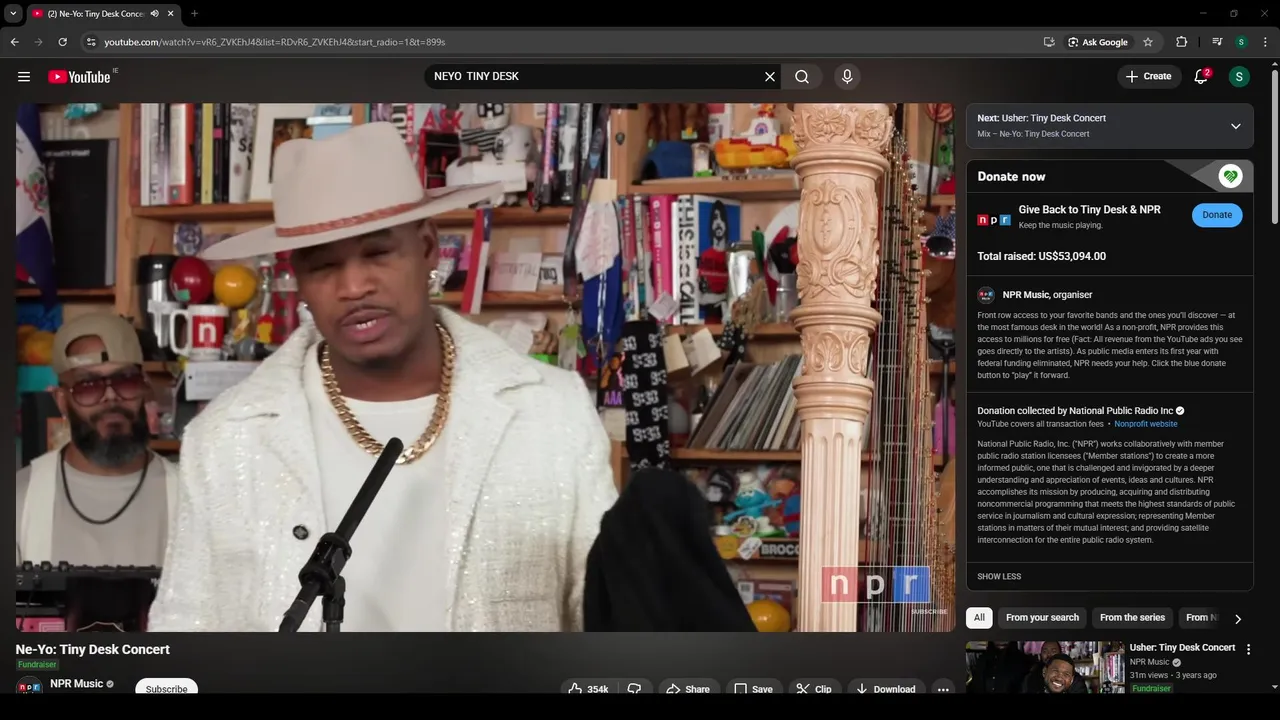The width and height of the screenshot is (1280, 720).
Task: Click Donation collected by National Public Radio
Action: pos(1076,411)
